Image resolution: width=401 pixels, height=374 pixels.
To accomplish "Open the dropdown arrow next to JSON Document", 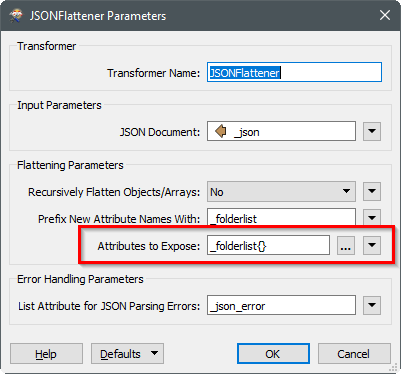I will click(x=372, y=131).
